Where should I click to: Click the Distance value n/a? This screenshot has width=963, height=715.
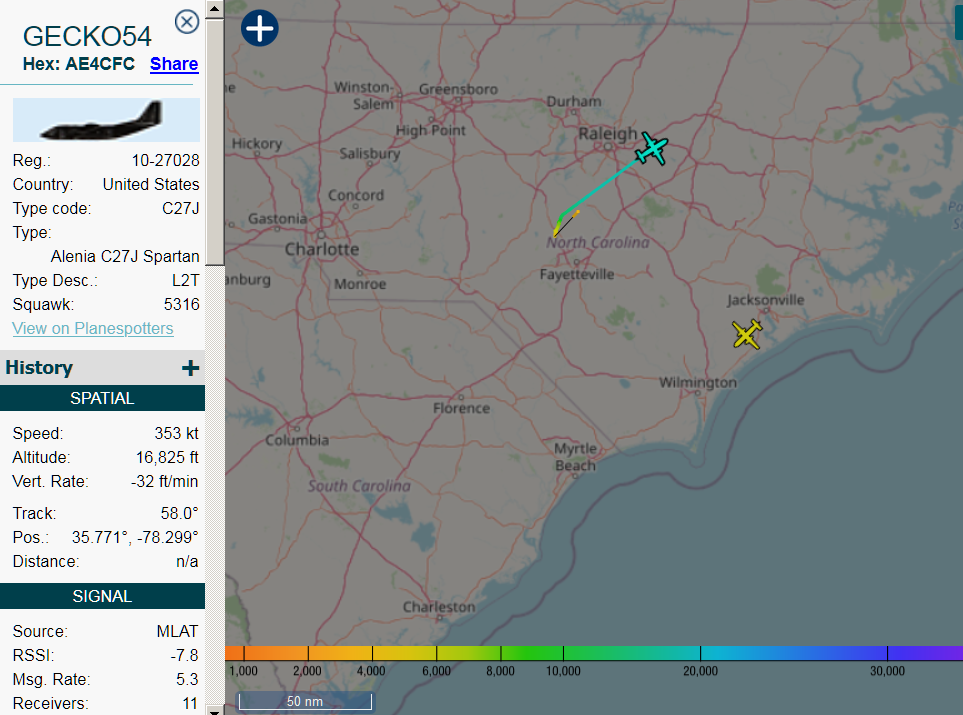coord(187,561)
